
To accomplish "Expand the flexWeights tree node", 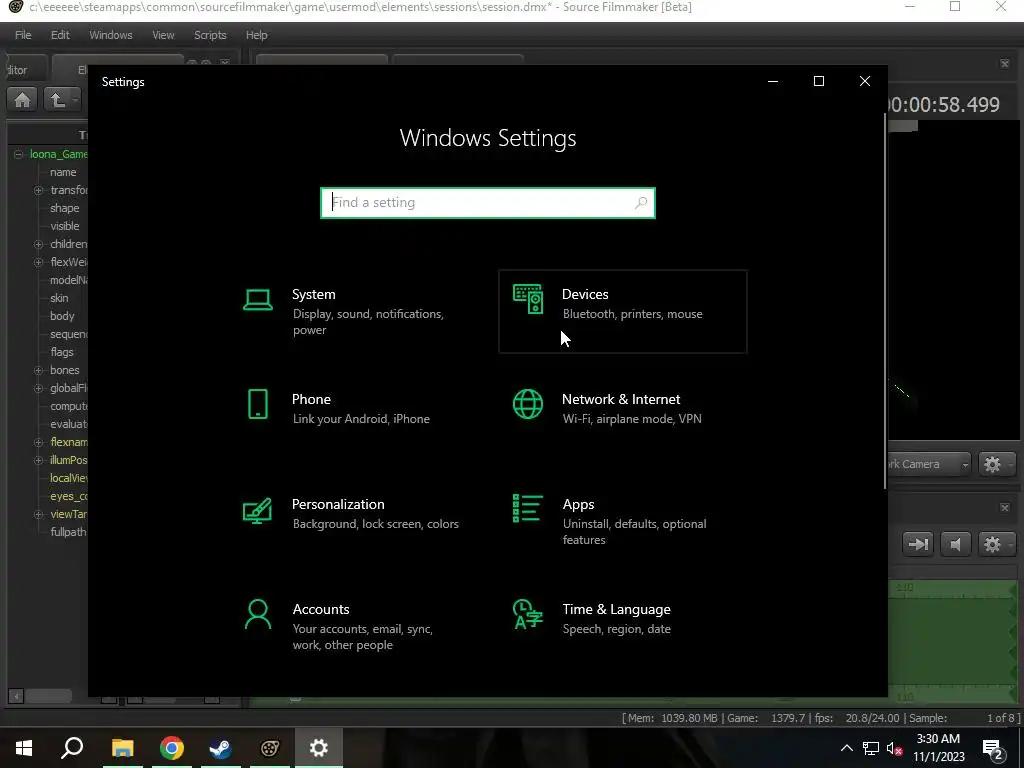I will (39, 262).
